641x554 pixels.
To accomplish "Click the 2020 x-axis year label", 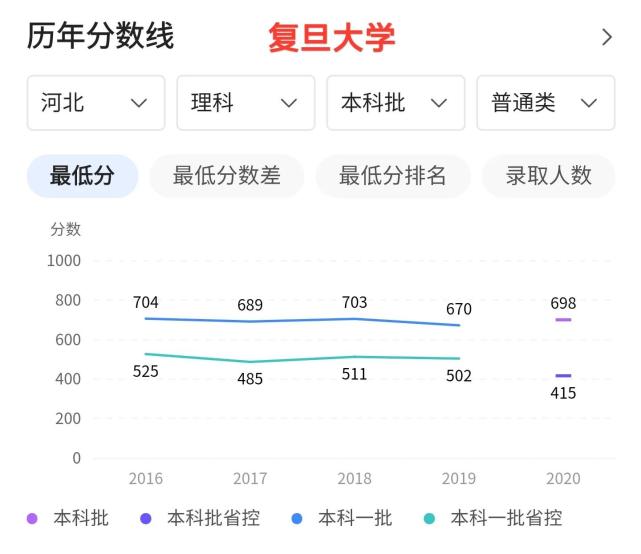I will [x=563, y=478].
